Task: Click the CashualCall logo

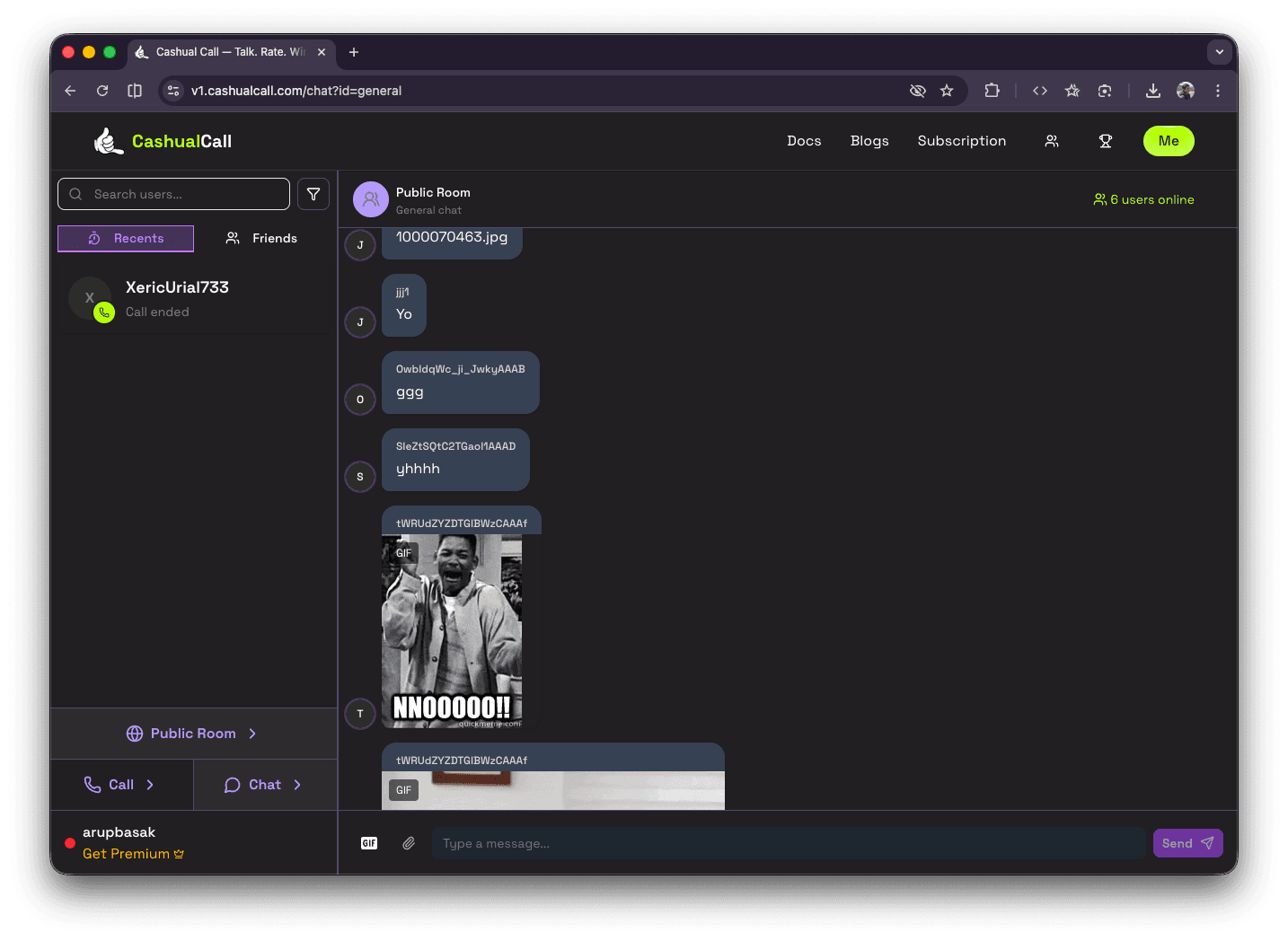Action: pyautogui.click(x=163, y=140)
